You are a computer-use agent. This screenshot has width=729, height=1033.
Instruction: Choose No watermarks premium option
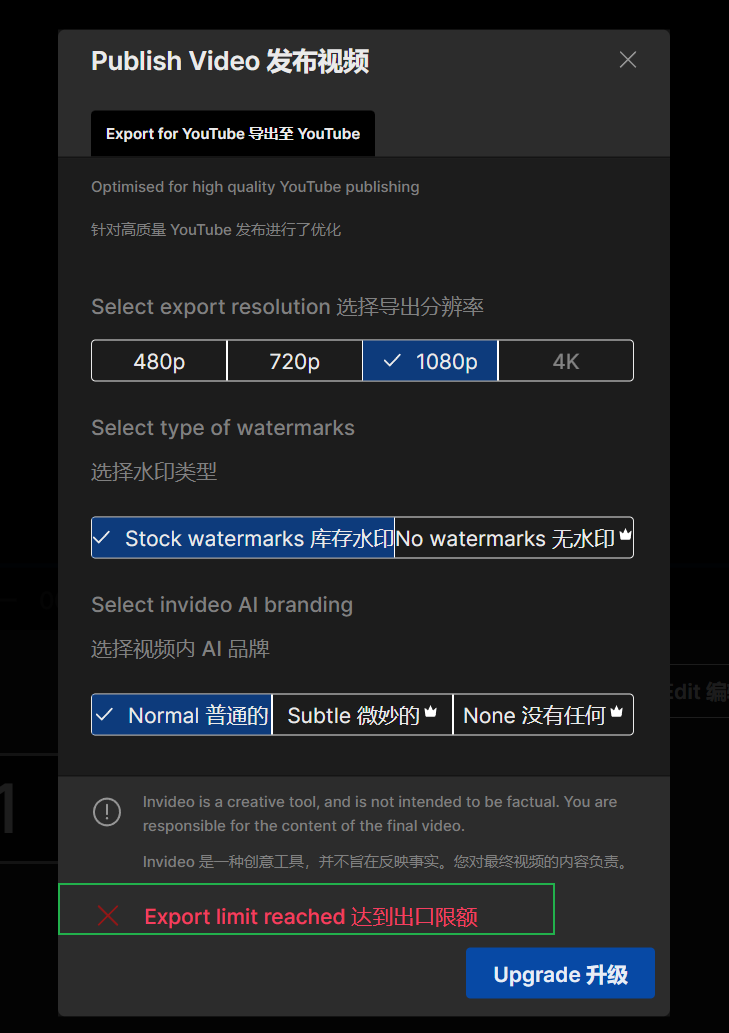coord(514,538)
